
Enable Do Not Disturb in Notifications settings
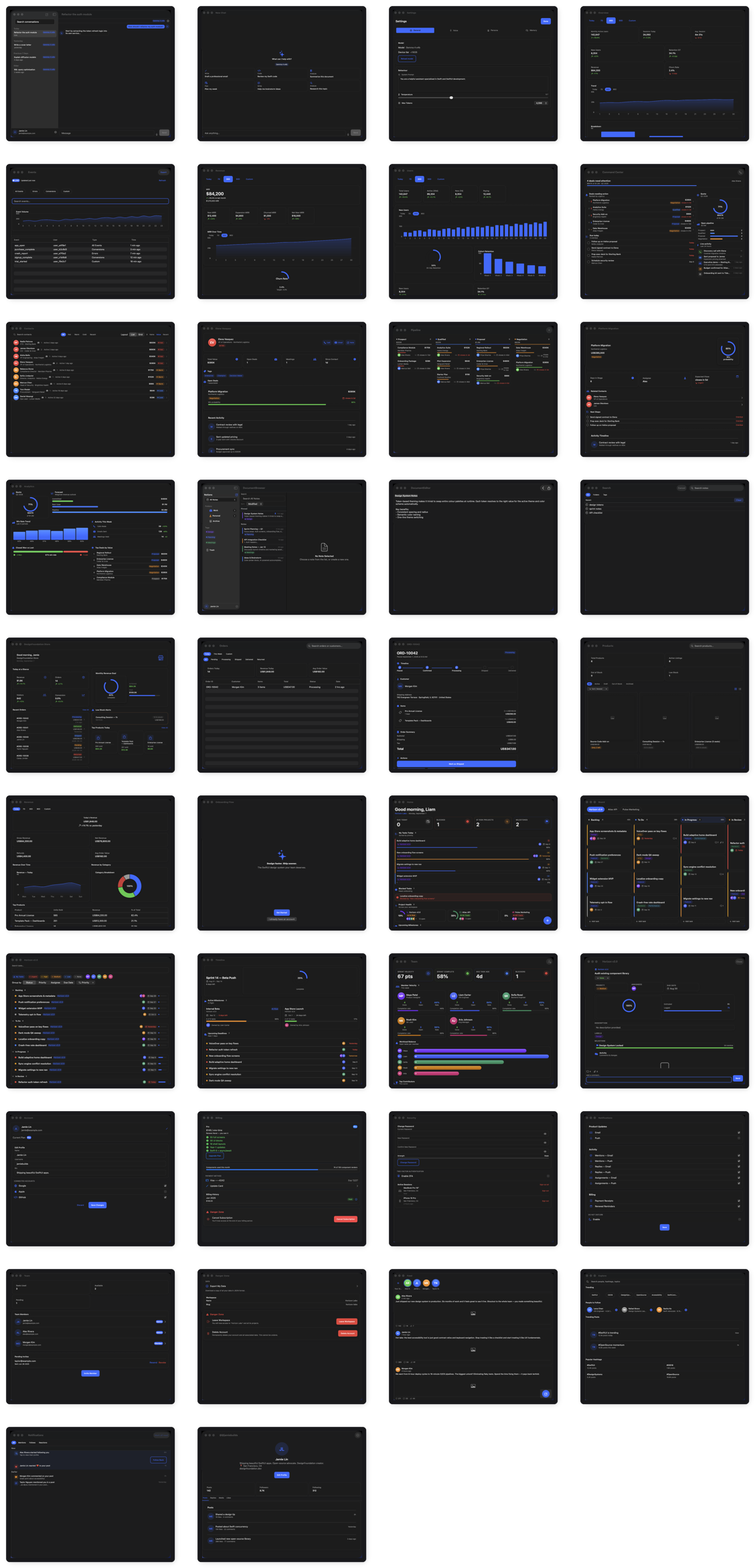click(x=739, y=1219)
